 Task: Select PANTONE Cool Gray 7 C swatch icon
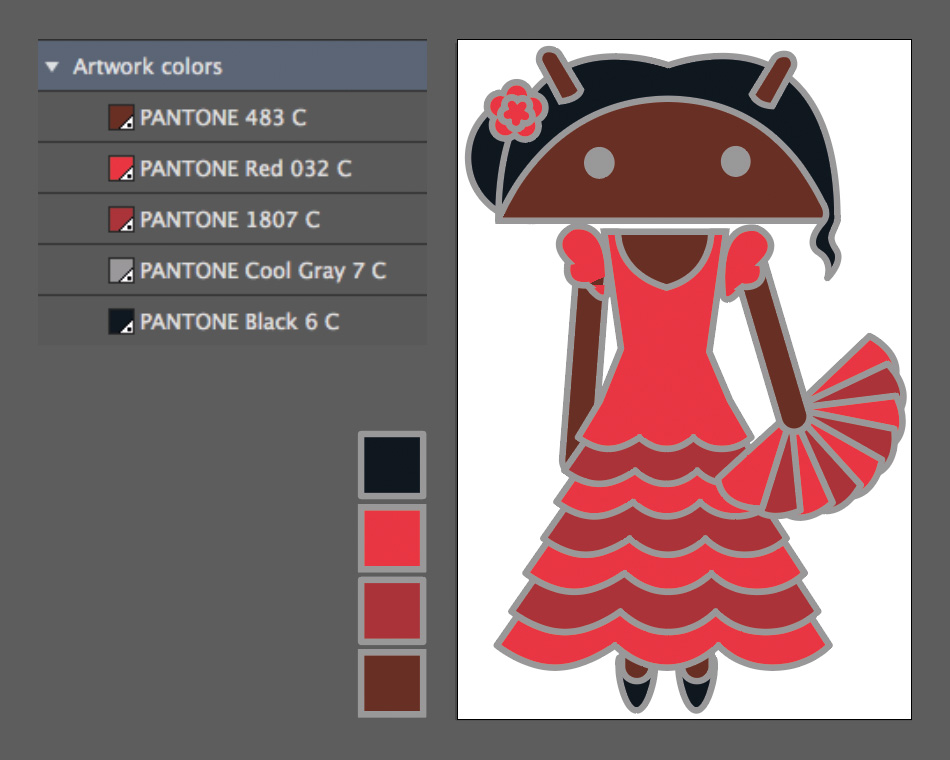coord(121,271)
